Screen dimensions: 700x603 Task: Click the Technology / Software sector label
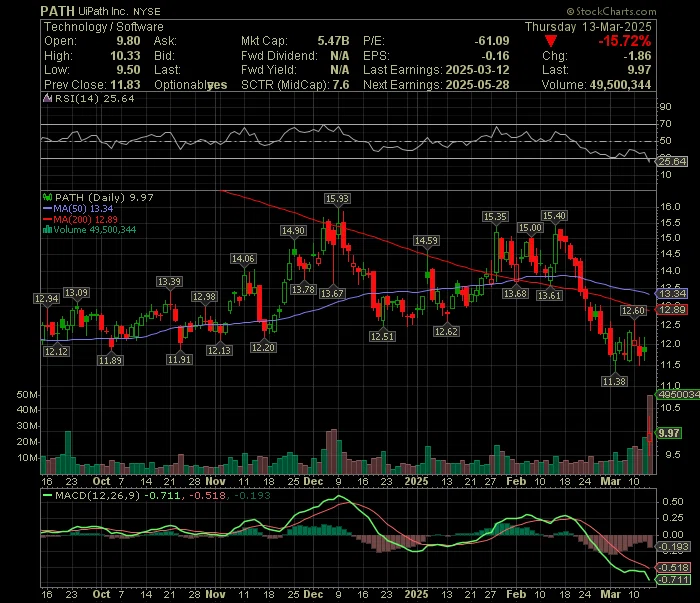pos(104,27)
